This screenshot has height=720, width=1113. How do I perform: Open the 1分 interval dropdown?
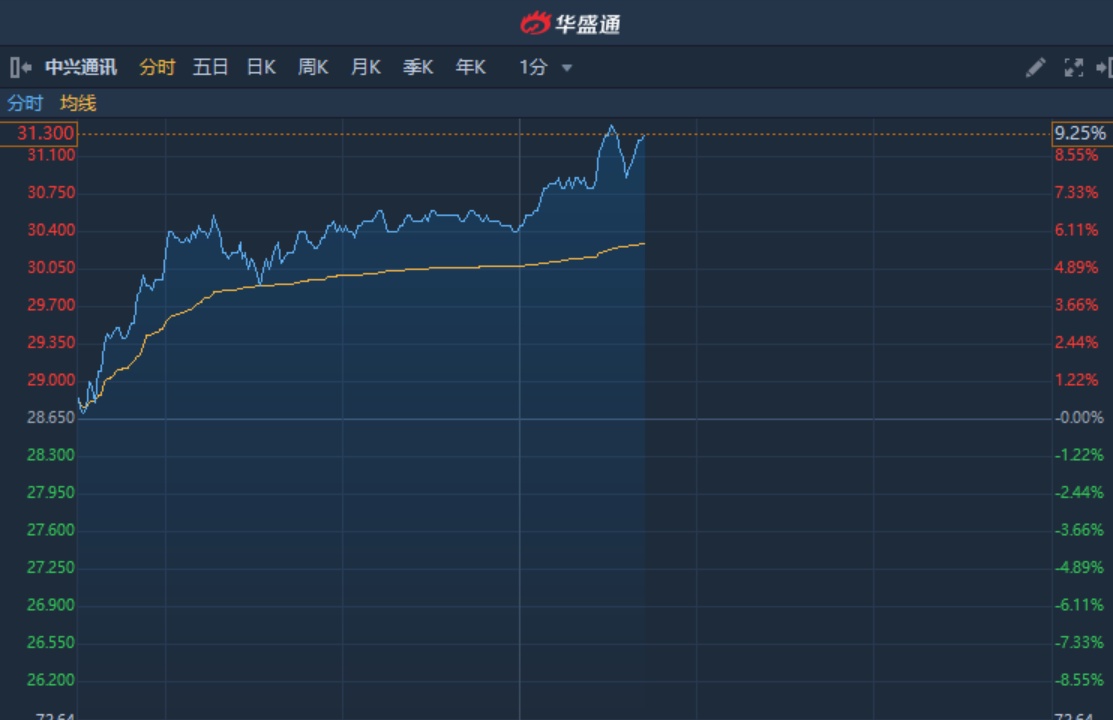tap(534, 68)
